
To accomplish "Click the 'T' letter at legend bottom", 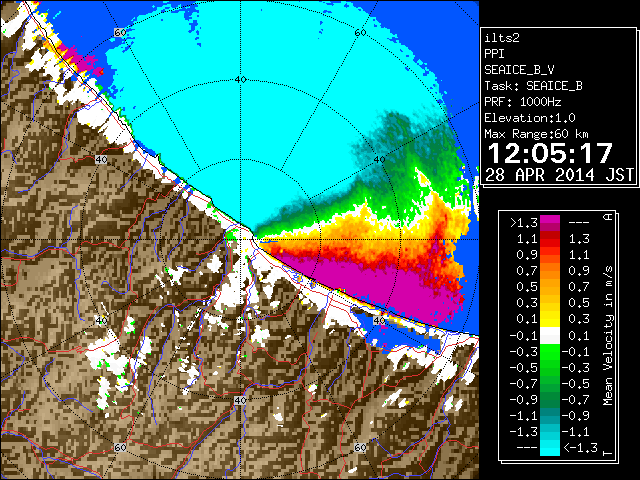I will tap(608, 453).
